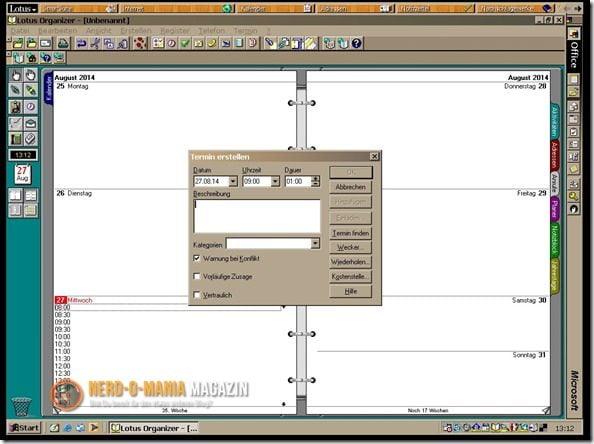
Task: Click the Windows Start button
Action: 25,428
